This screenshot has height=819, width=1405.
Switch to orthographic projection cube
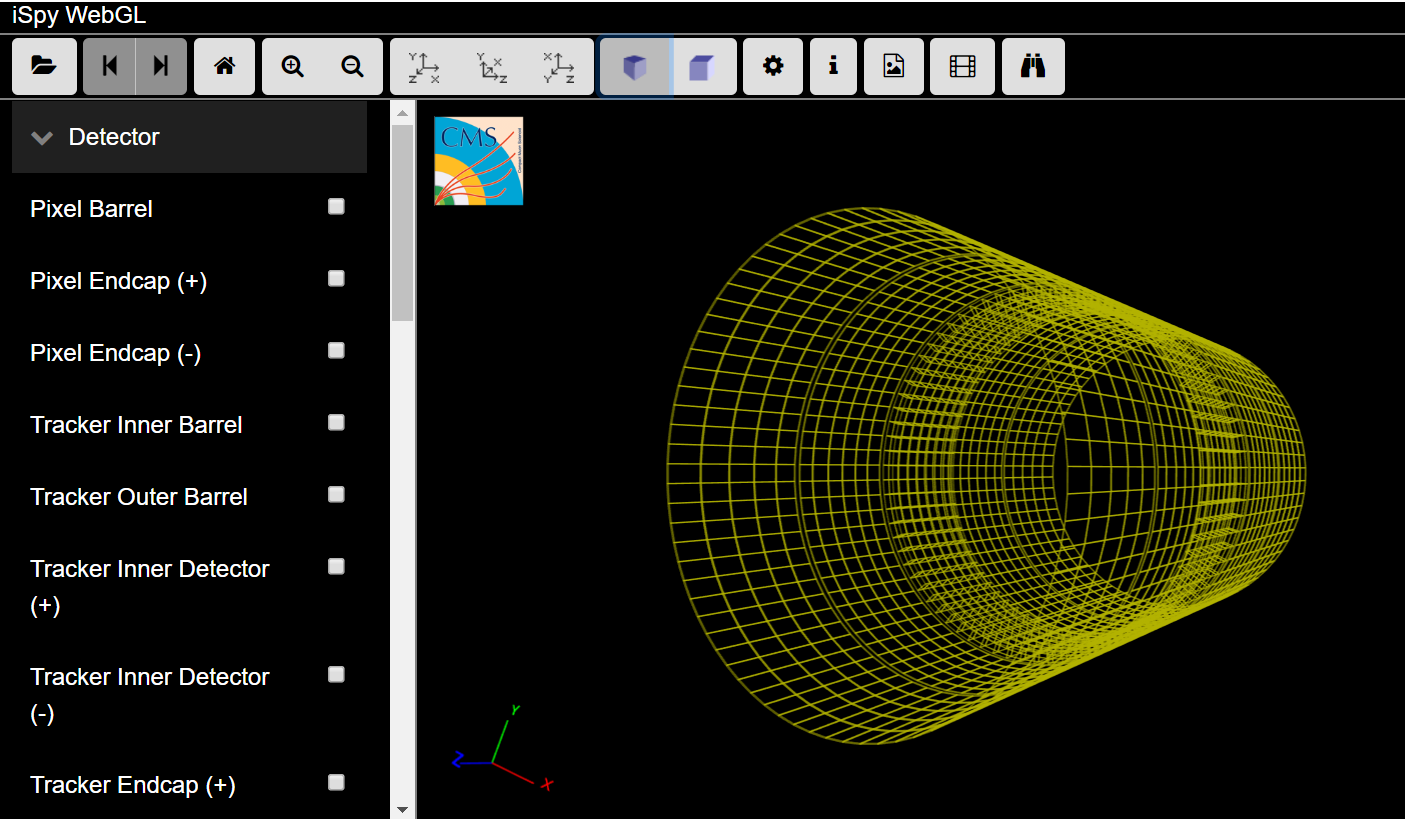point(703,67)
